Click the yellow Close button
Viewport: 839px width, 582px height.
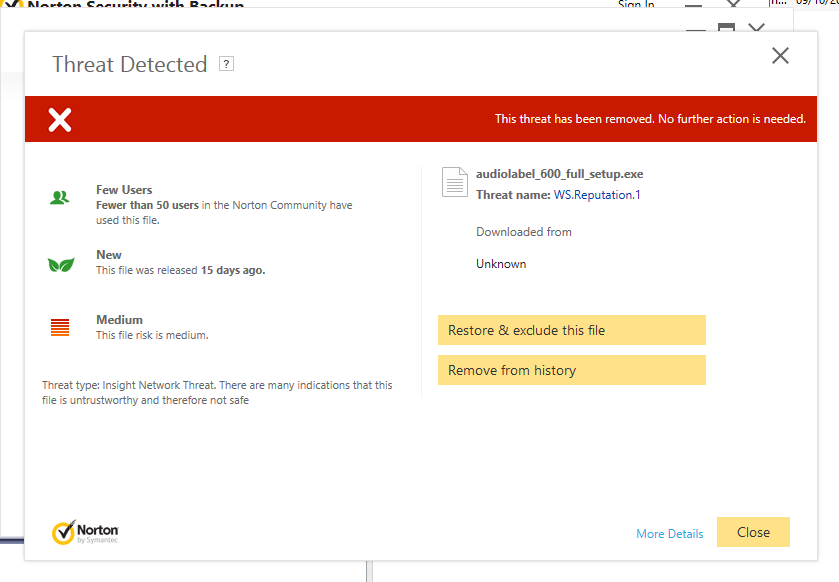[753, 532]
